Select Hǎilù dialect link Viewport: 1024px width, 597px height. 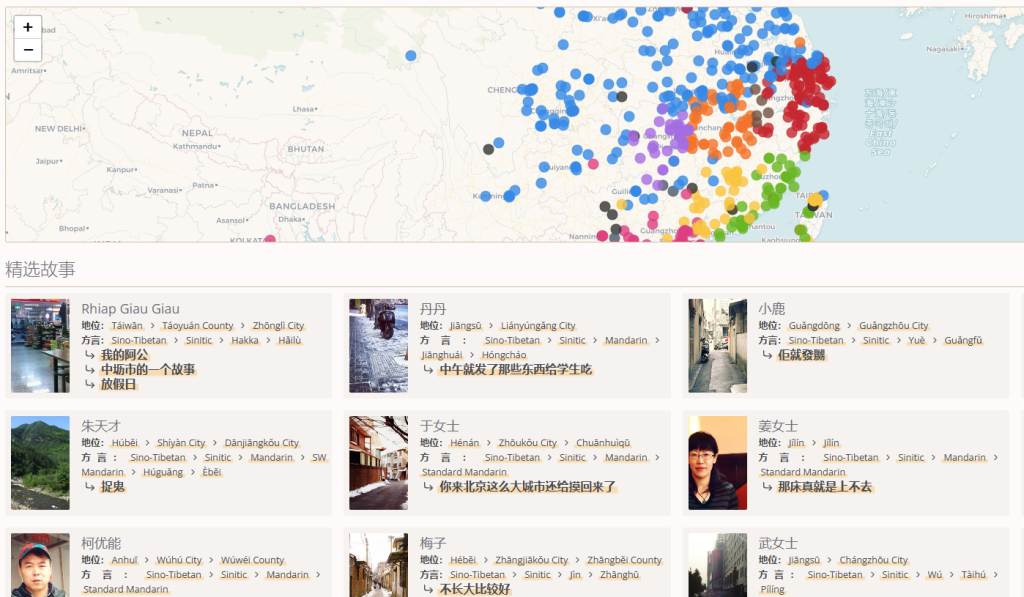click(x=289, y=340)
